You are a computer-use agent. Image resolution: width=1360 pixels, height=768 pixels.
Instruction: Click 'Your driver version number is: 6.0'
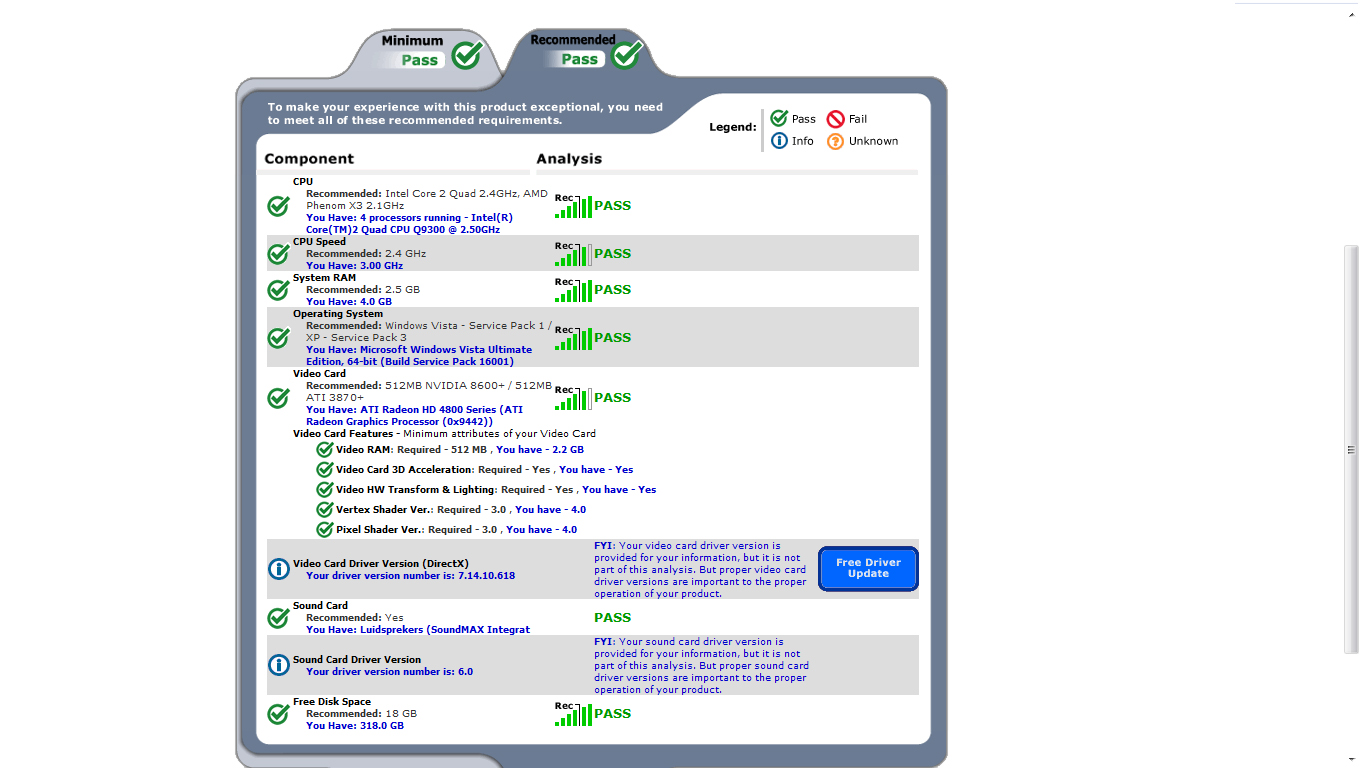coord(389,672)
